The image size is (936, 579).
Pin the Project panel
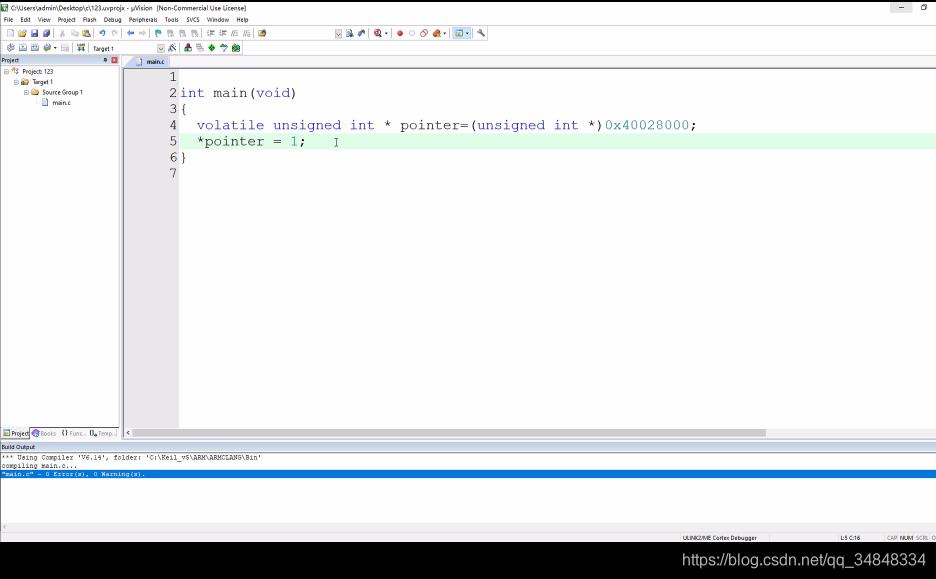pos(105,60)
